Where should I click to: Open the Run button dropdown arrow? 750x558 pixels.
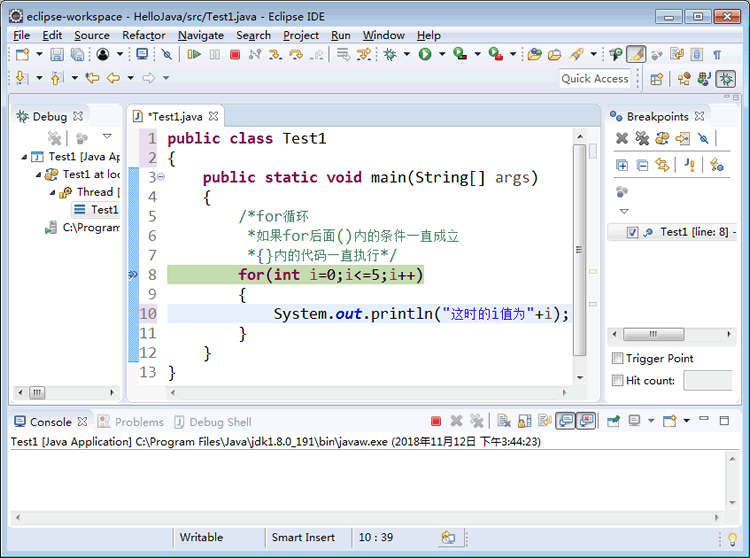pyautogui.click(x=440, y=54)
